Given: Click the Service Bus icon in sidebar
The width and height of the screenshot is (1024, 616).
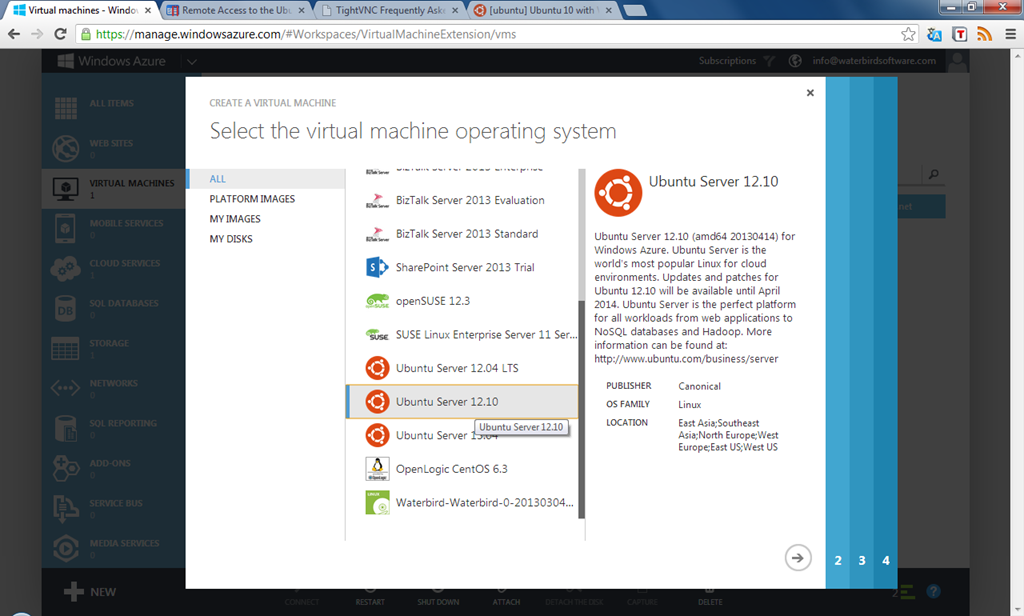Looking at the screenshot, I should click(x=65, y=509).
